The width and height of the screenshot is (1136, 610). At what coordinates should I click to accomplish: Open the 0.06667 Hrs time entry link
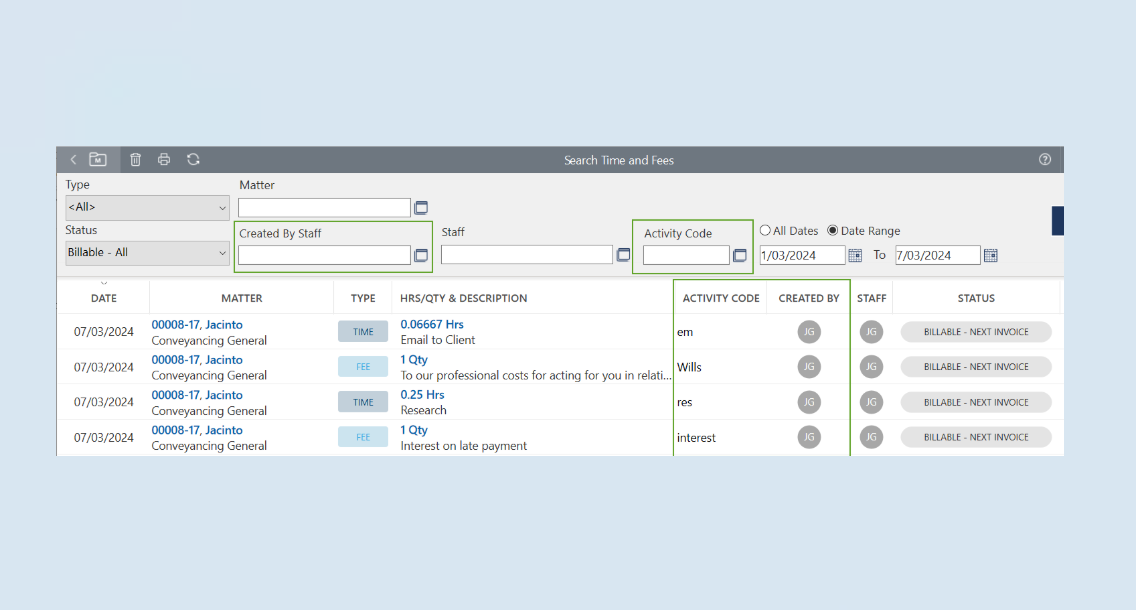pyautogui.click(x=432, y=325)
